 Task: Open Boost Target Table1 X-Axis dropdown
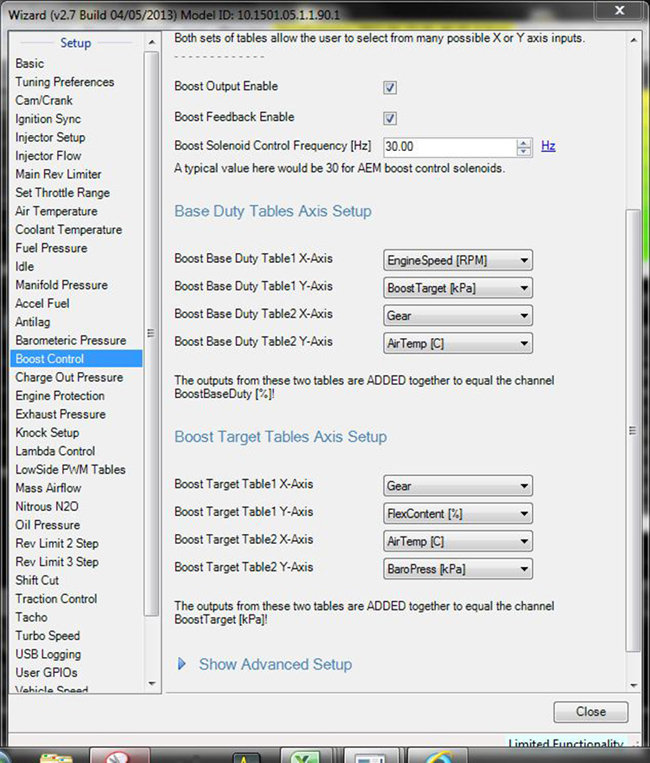click(x=458, y=486)
